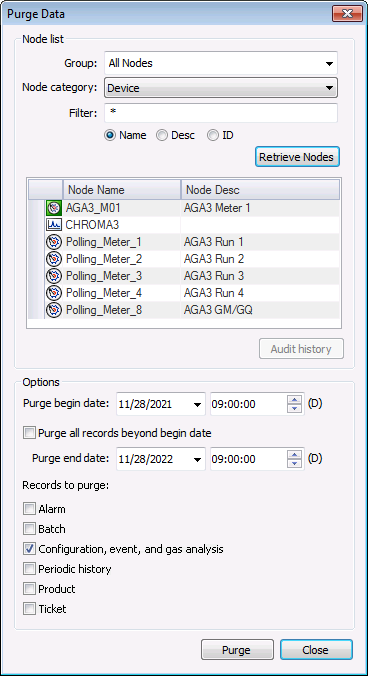
Task: Select the Polling_Meter_8 node name
Action: tap(103, 310)
